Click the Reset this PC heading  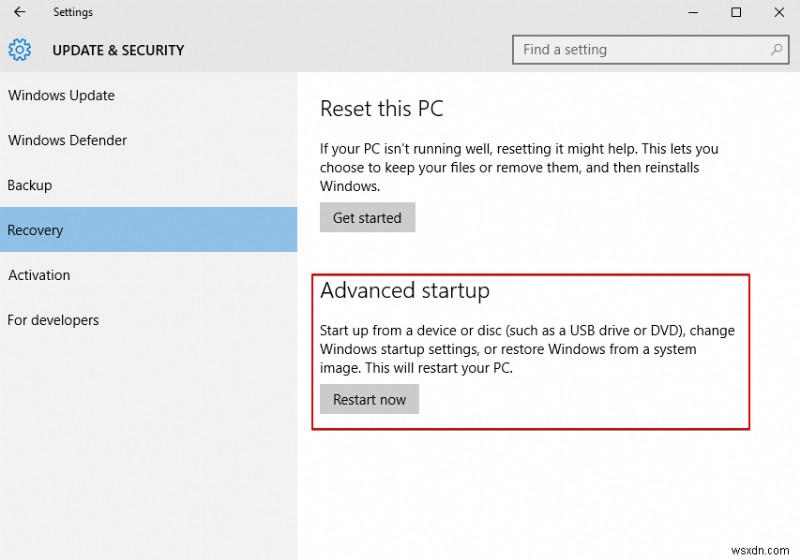pos(382,109)
